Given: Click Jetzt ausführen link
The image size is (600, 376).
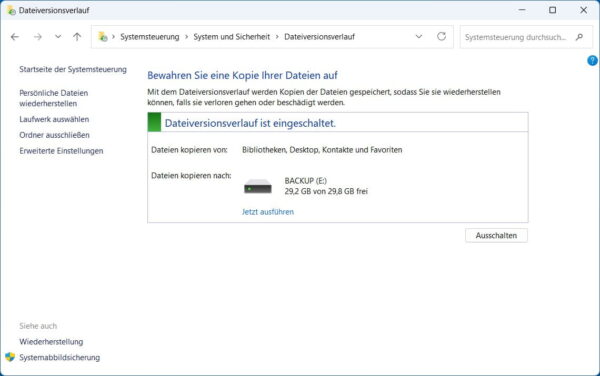Looking at the screenshot, I should coord(268,212).
